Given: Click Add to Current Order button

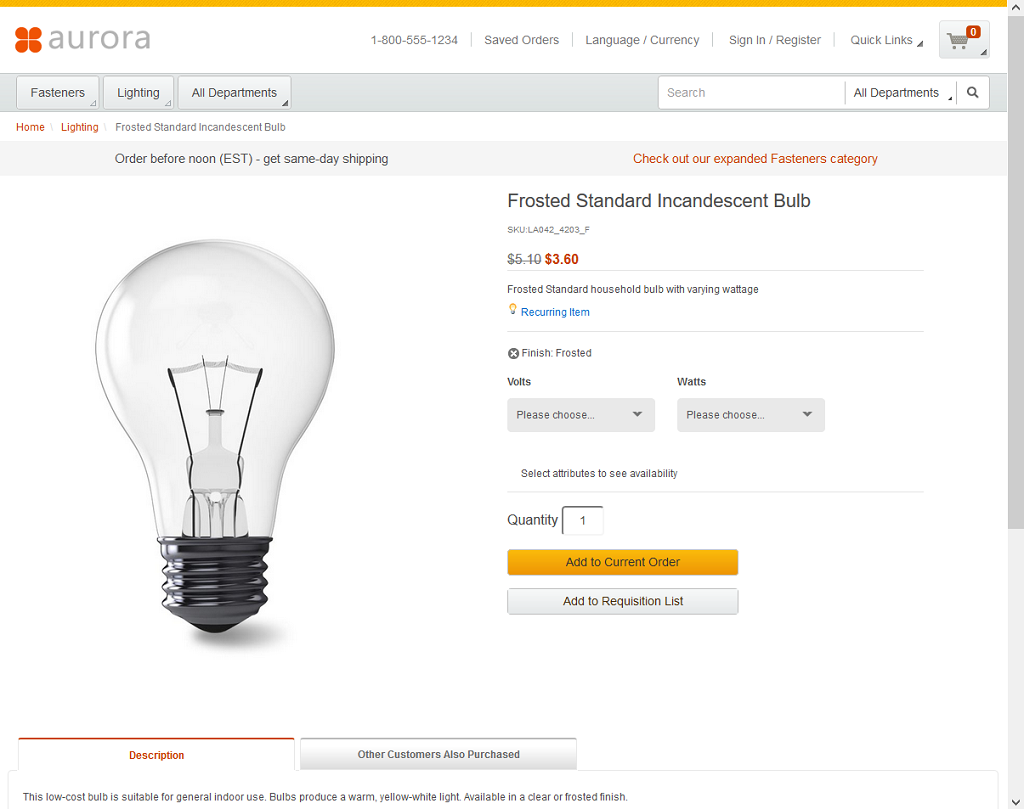Looking at the screenshot, I should tap(622, 562).
